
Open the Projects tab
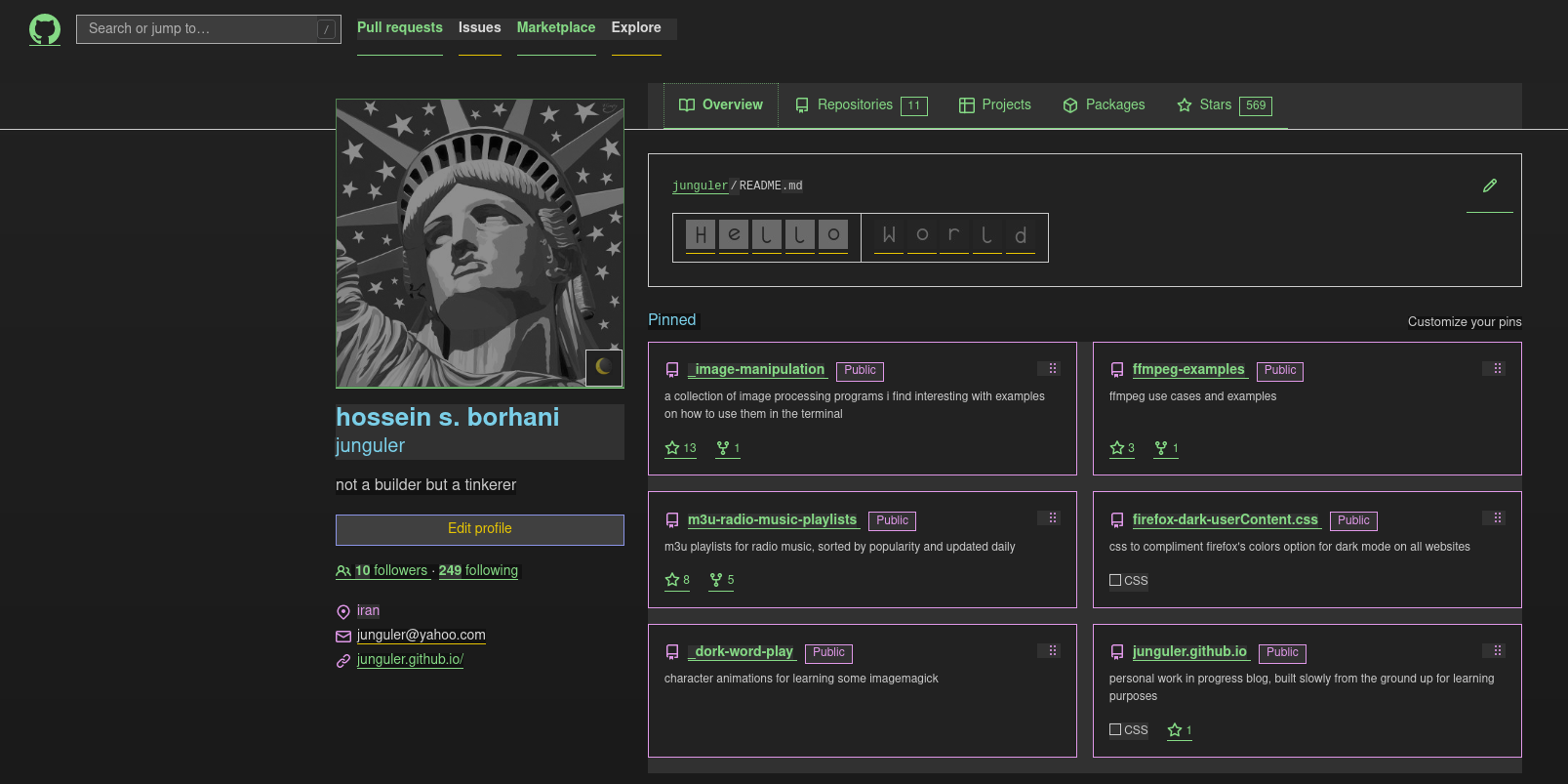click(994, 104)
